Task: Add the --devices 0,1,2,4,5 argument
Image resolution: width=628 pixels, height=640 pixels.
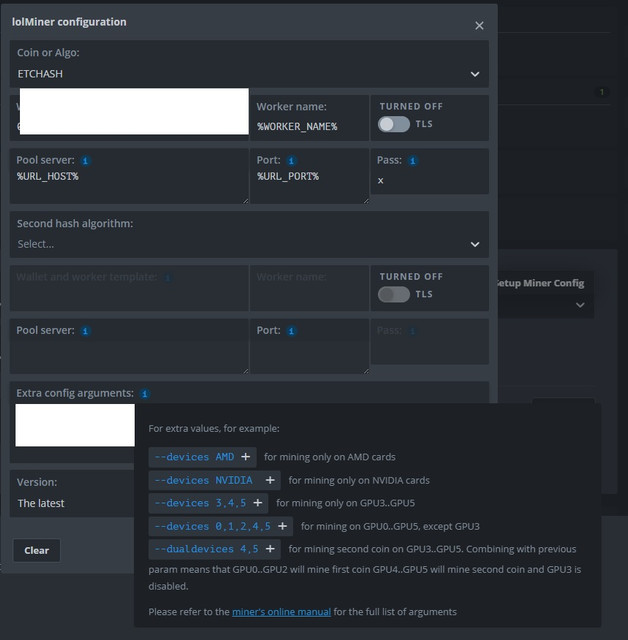Action: pos(282,526)
